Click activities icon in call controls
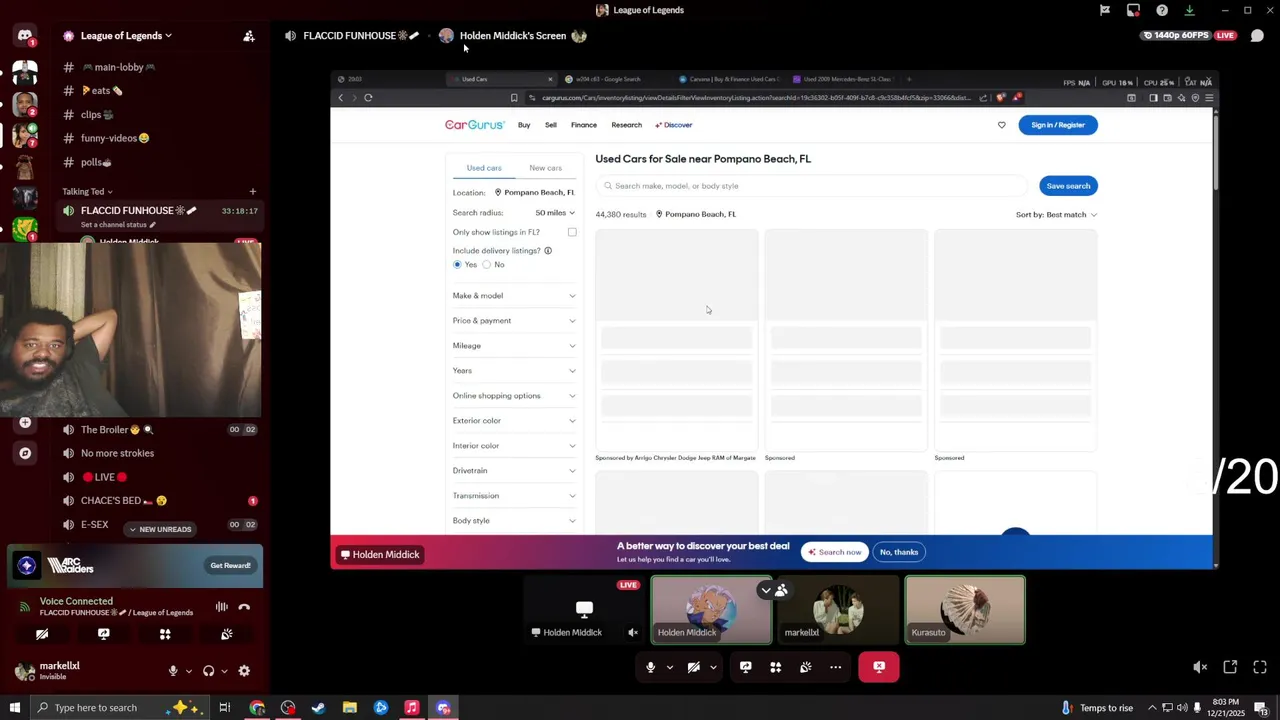Screen dimensions: 1280x720 pyautogui.click(x=776, y=667)
